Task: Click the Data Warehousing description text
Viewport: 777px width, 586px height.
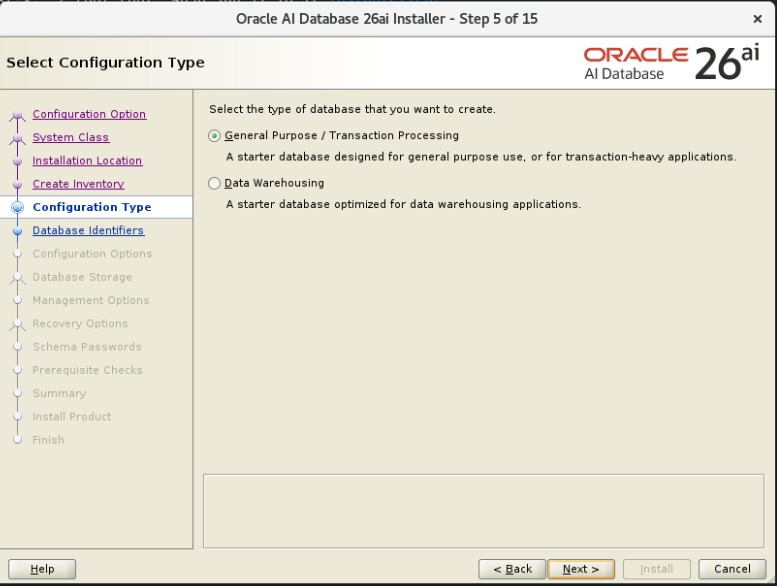Action: 403,204
